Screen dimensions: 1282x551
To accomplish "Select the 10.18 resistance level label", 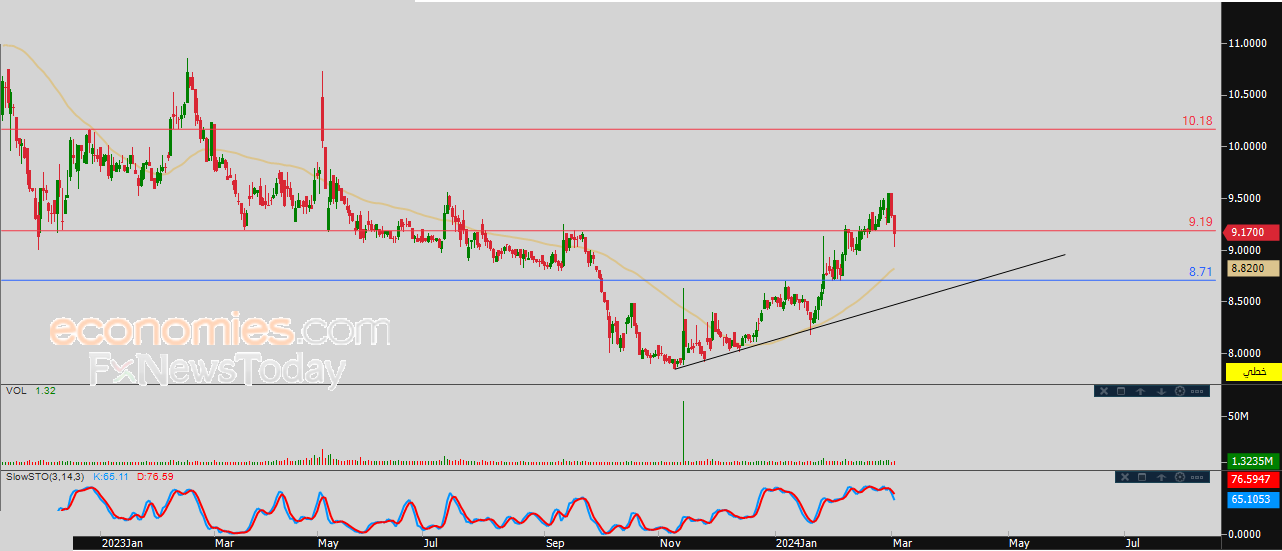I will 1197,121.
